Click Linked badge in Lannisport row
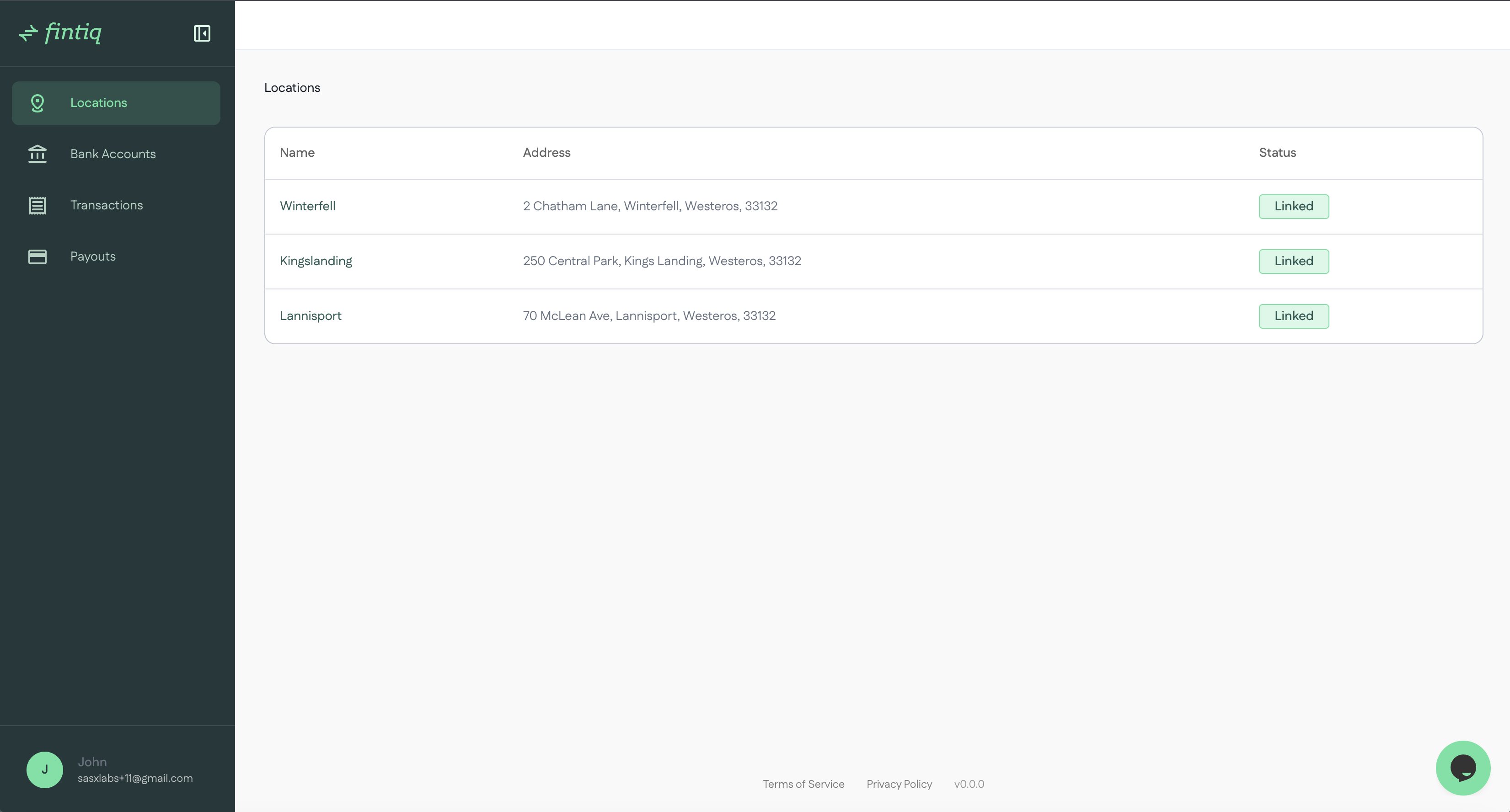This screenshot has height=812, width=1510. (x=1293, y=316)
